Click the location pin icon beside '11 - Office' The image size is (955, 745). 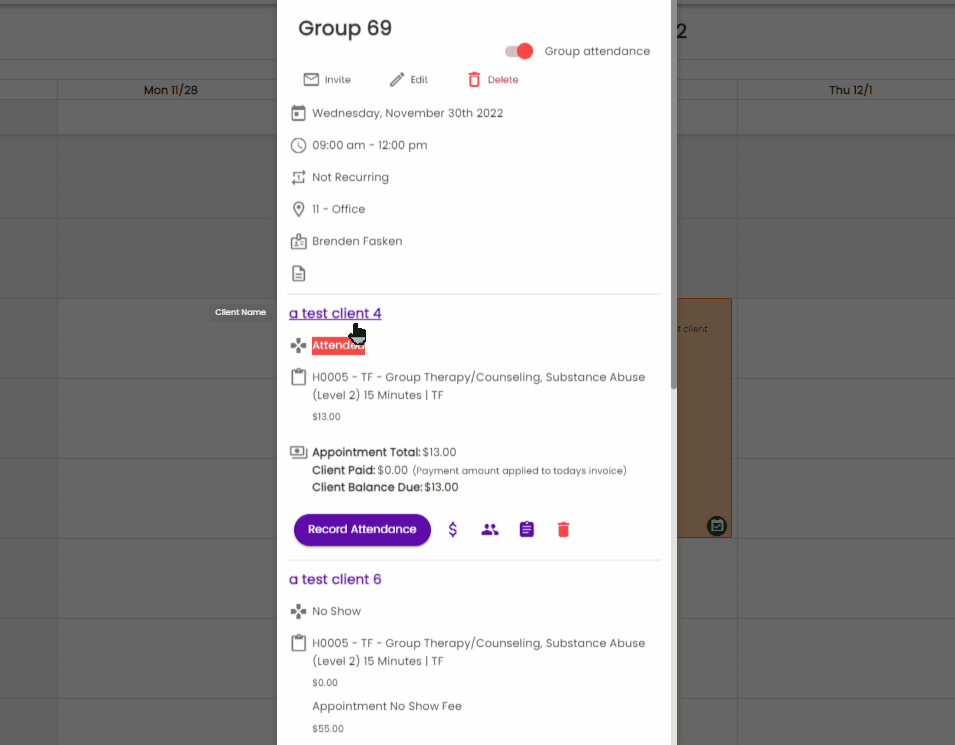298,209
